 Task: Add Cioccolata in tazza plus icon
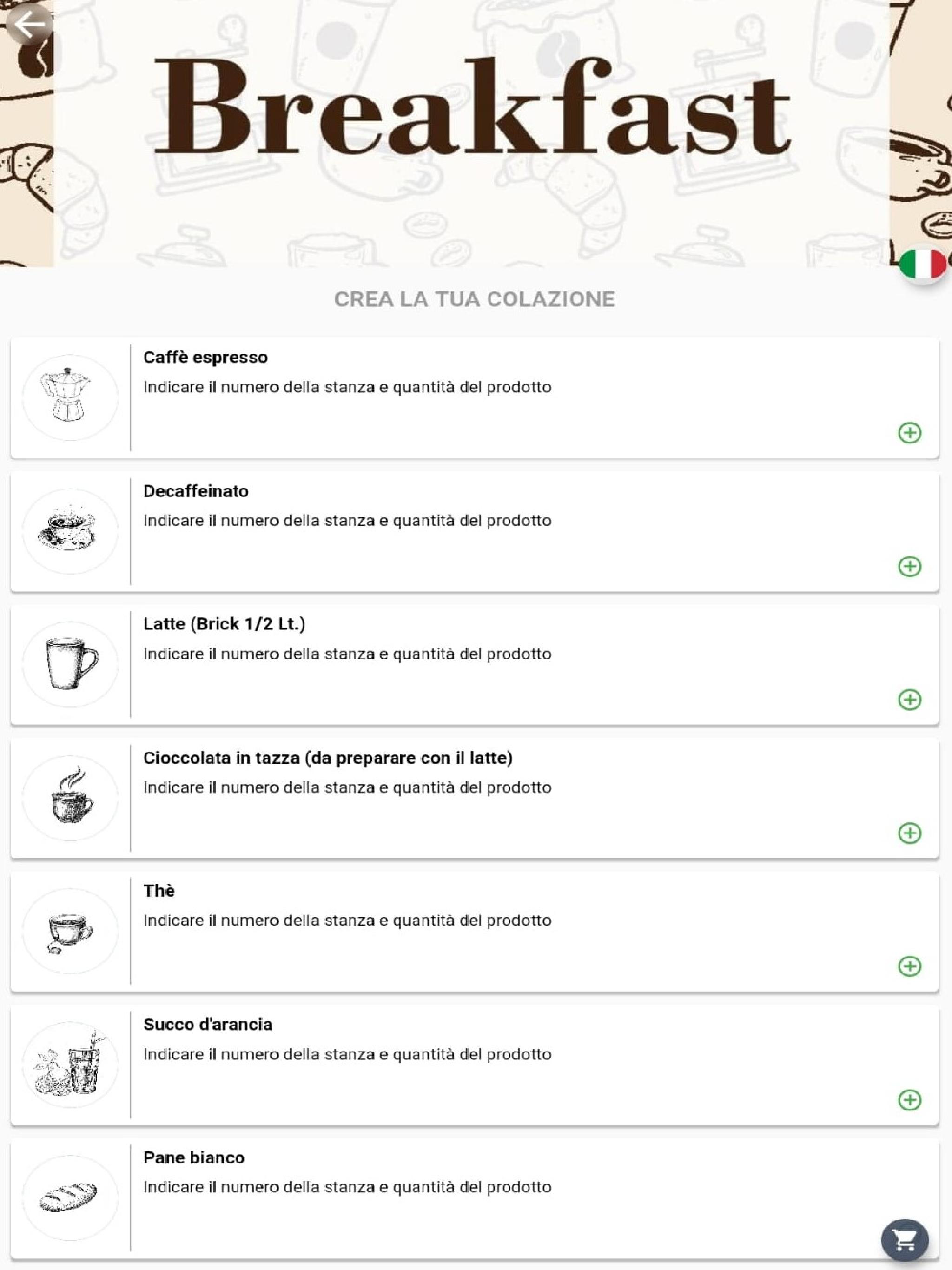910,833
